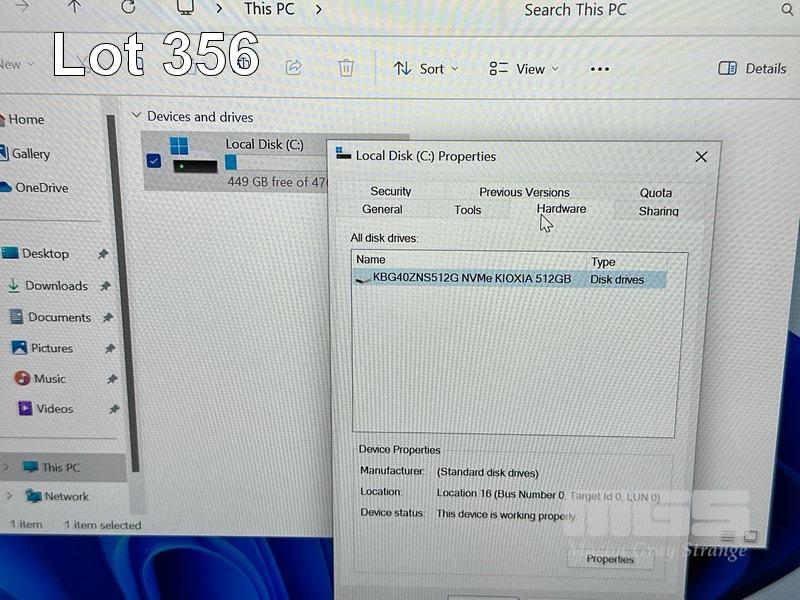Open the Gallery item in sidebar
The image size is (800, 600).
[30, 154]
